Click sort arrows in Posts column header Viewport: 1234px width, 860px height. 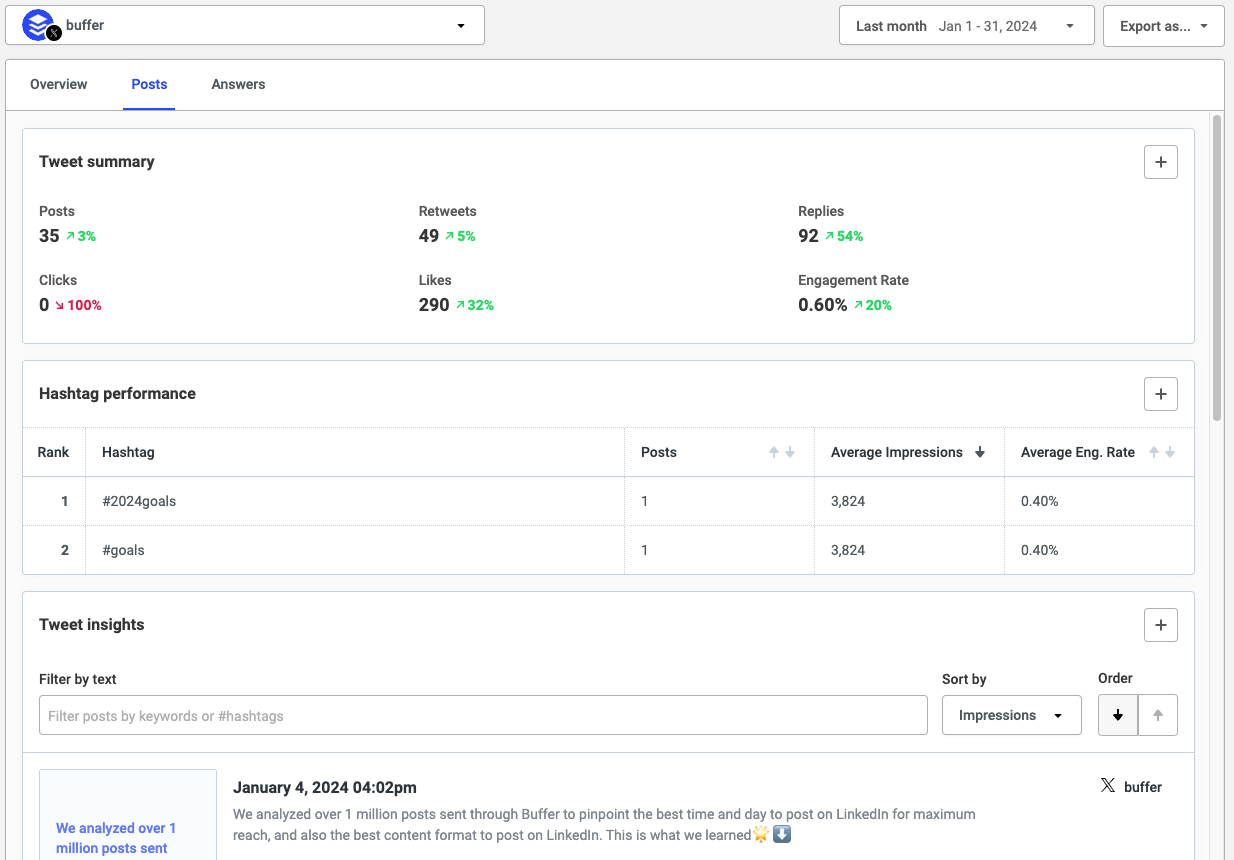pyautogui.click(x=781, y=453)
